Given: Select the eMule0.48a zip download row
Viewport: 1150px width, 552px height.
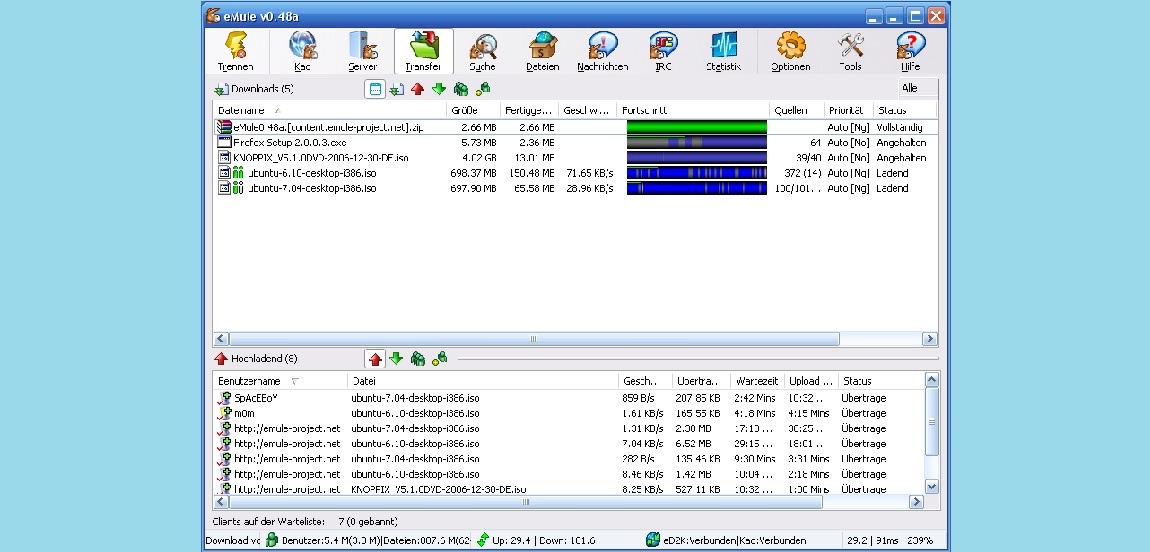Looking at the screenshot, I should coord(576,128).
